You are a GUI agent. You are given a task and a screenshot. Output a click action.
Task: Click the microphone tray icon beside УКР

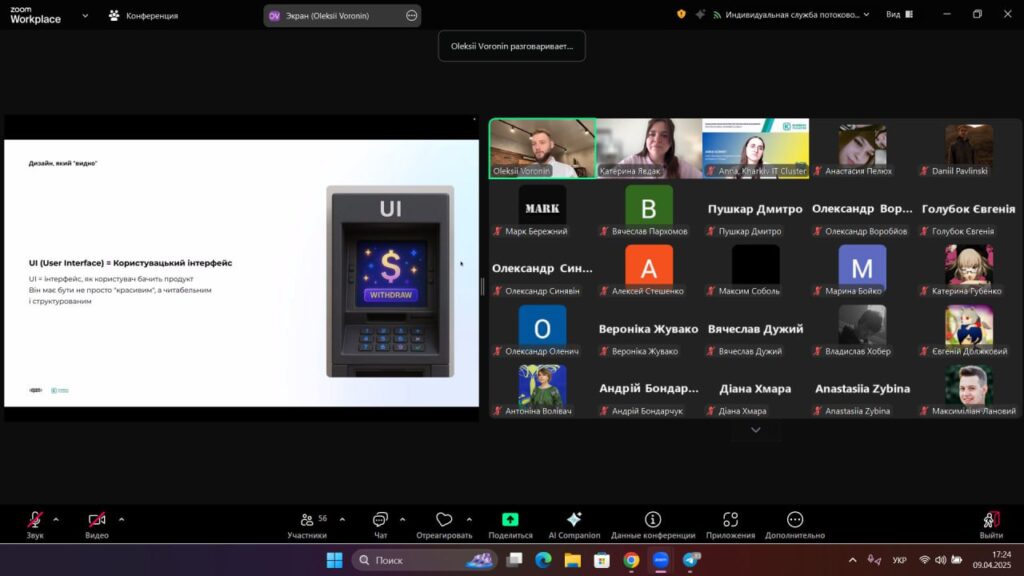pos(874,560)
